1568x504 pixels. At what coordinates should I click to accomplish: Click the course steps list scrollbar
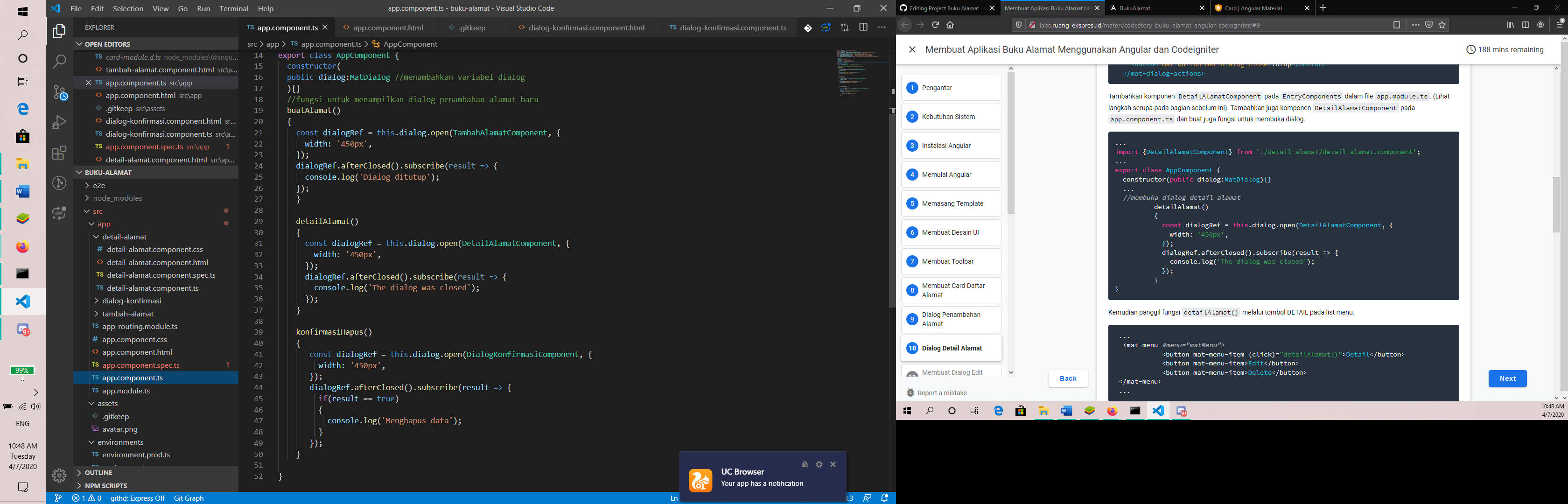click(x=1011, y=143)
